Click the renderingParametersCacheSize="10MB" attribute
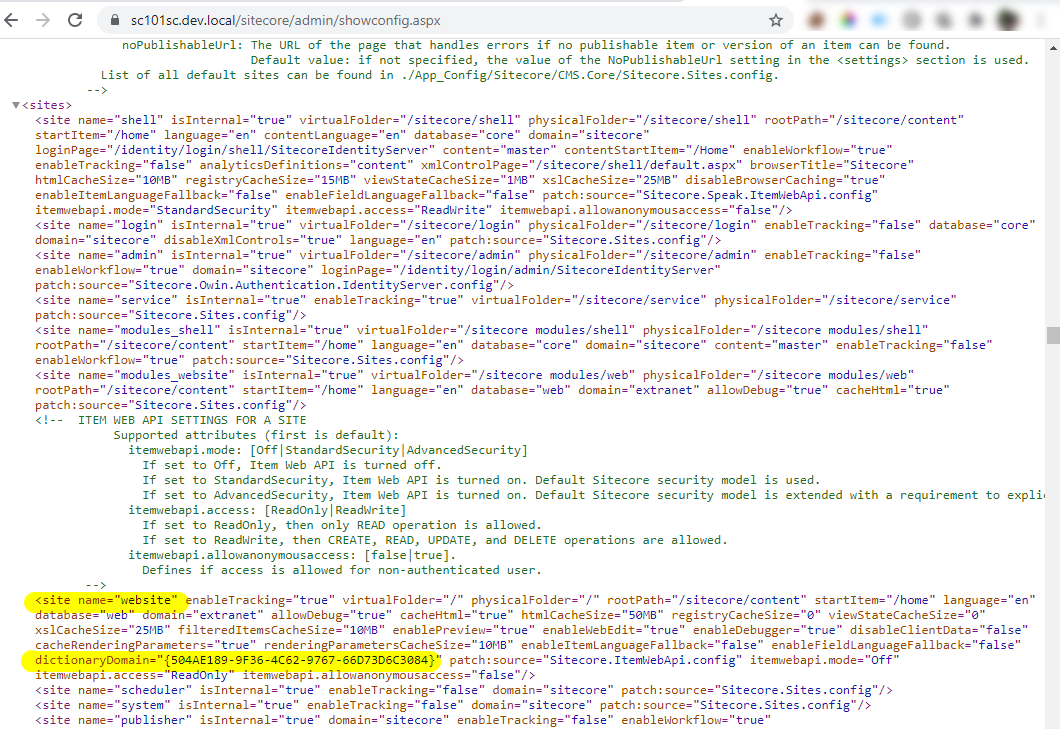The height and width of the screenshot is (729, 1060). [x=389, y=644]
